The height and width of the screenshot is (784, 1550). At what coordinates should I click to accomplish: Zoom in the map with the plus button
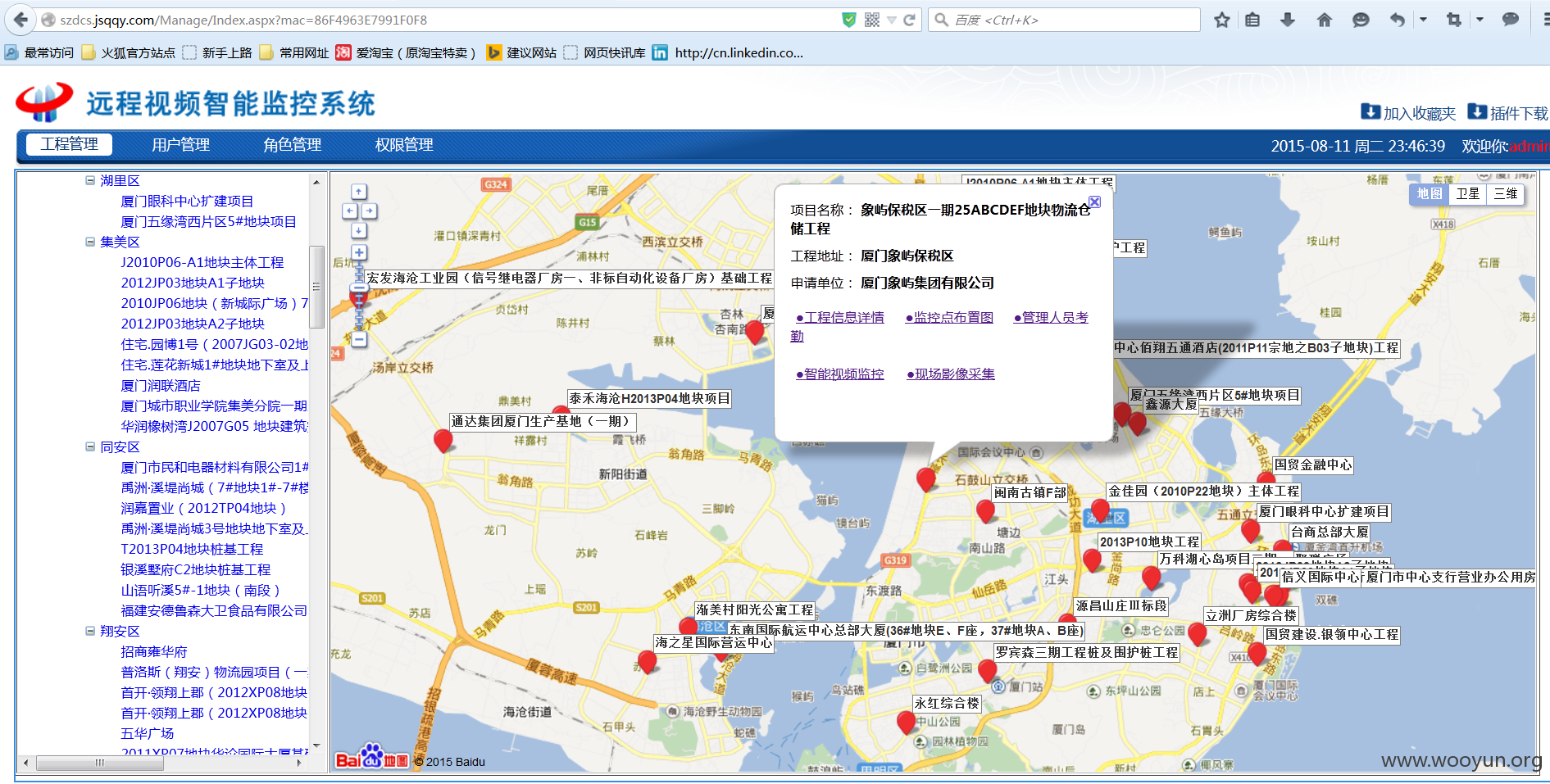click(359, 252)
